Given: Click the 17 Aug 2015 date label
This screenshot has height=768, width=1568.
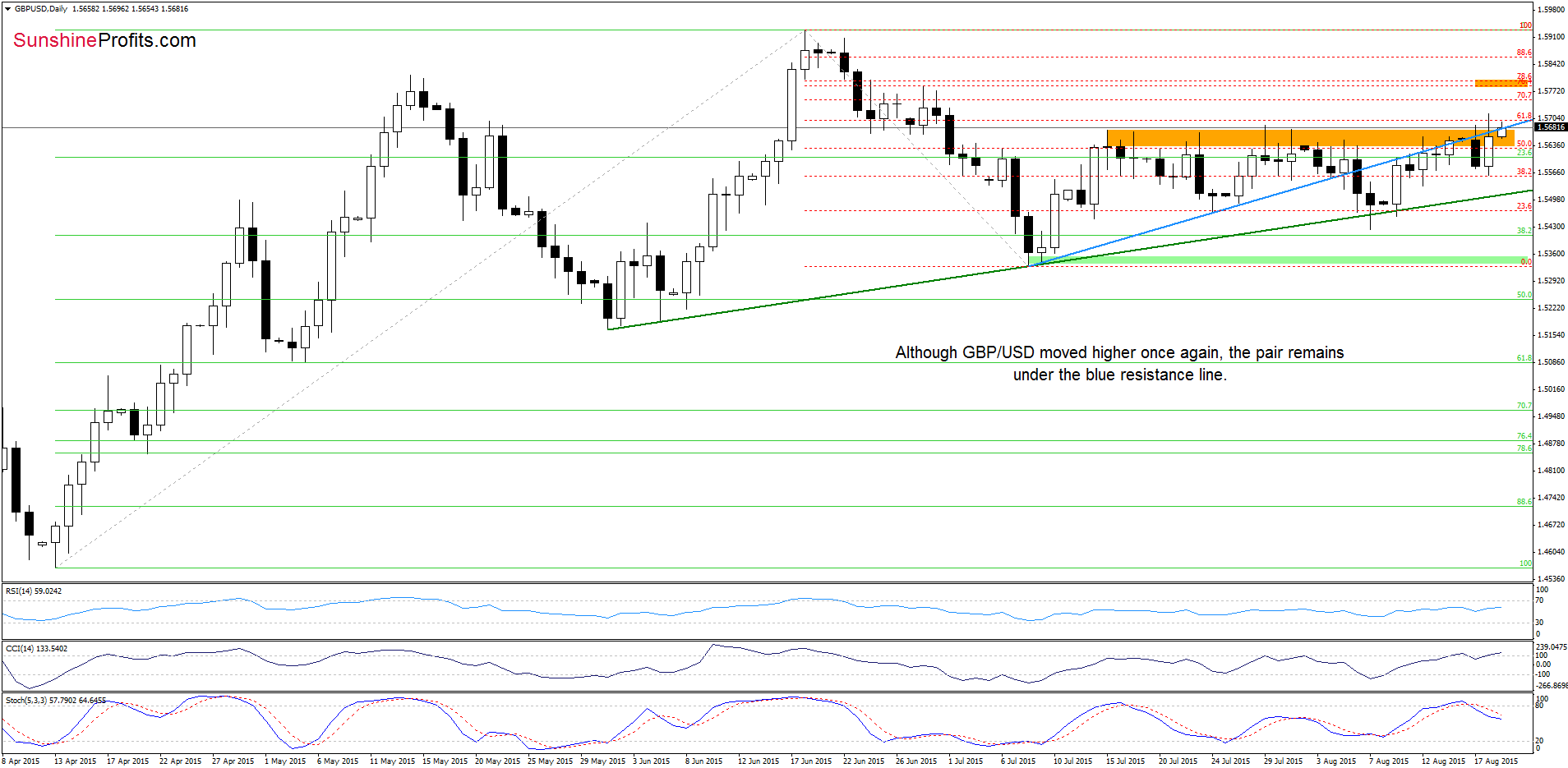Looking at the screenshot, I should pyautogui.click(x=1496, y=761).
